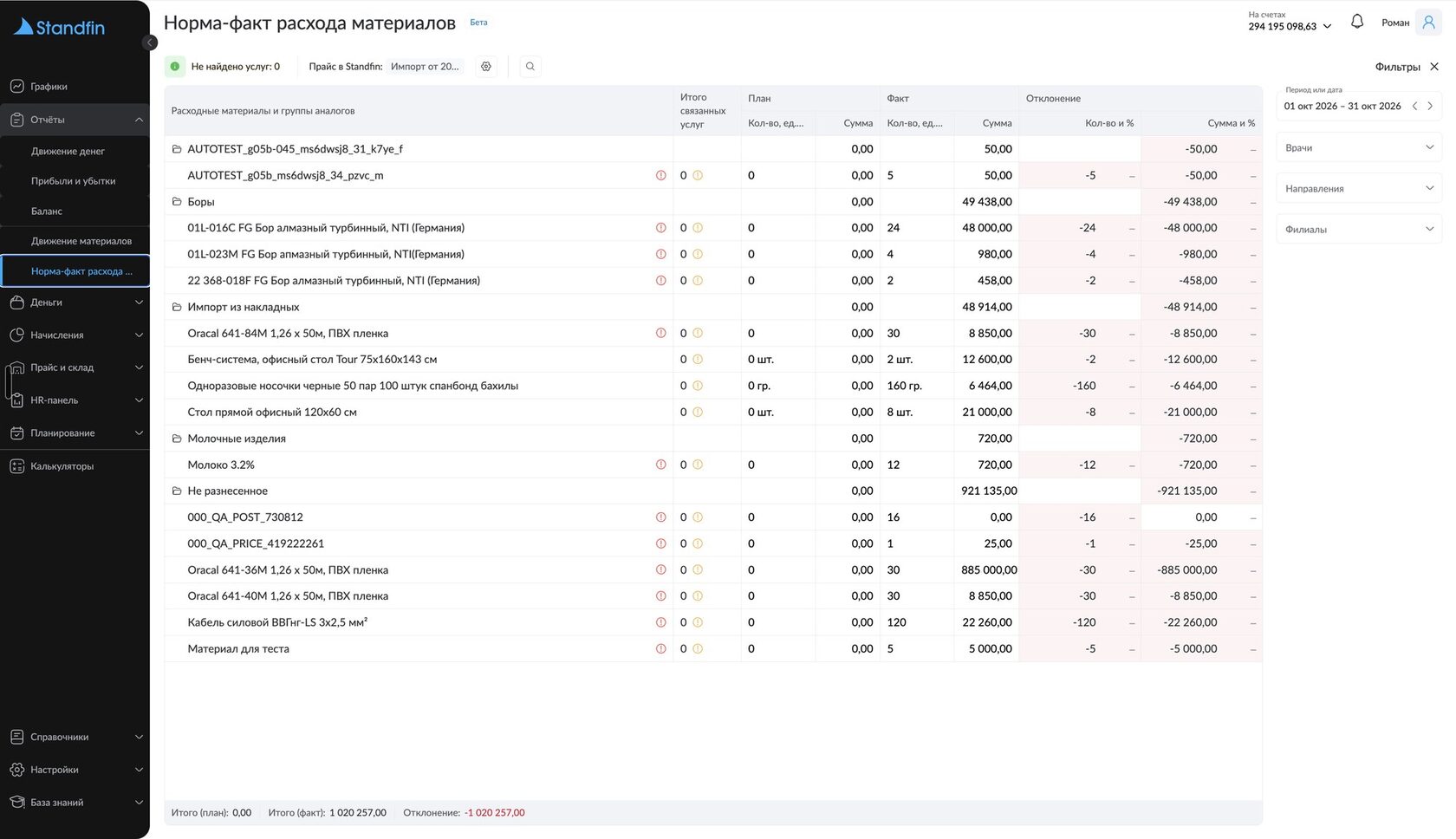Select the Не разнесенное group row
The height and width of the screenshot is (839, 1456).
[712, 491]
